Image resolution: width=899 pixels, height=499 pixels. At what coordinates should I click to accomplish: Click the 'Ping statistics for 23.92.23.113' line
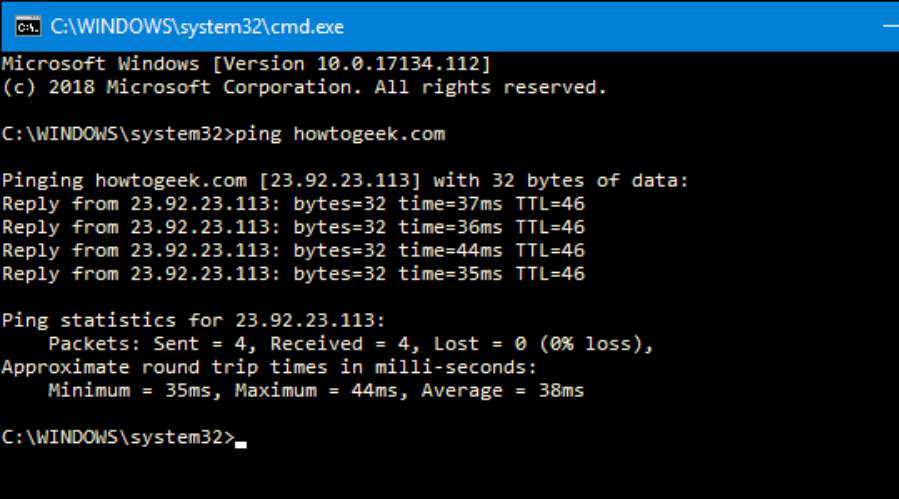pyautogui.click(x=193, y=320)
